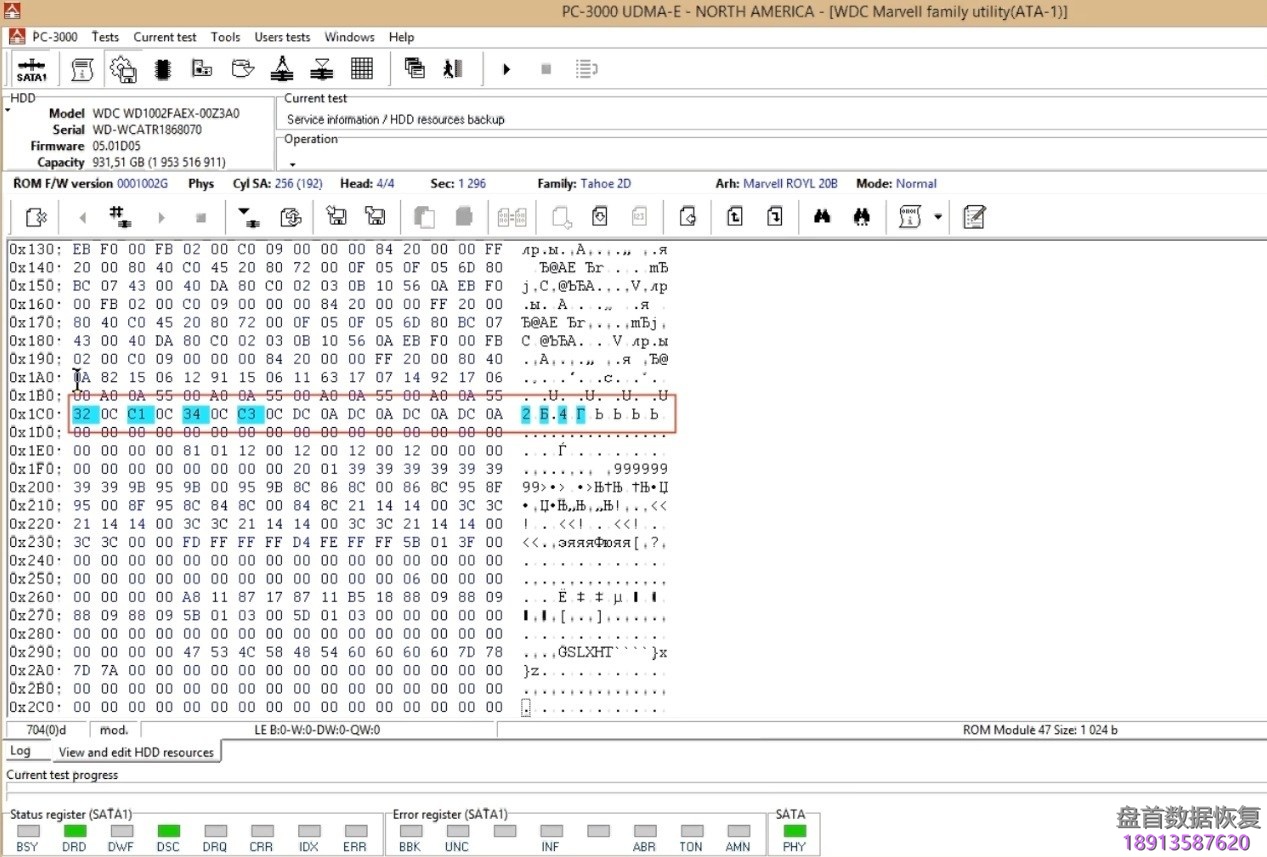Image resolution: width=1267 pixels, height=857 pixels.
Task: Click the go to sector hash icon
Action: pyautogui.click(x=121, y=217)
